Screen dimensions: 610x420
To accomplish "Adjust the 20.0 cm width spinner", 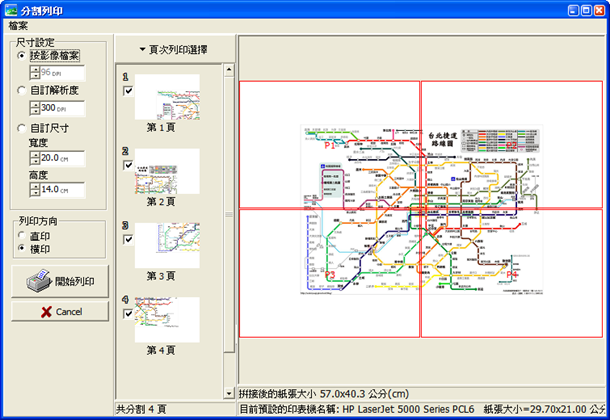I will (x=35, y=158).
